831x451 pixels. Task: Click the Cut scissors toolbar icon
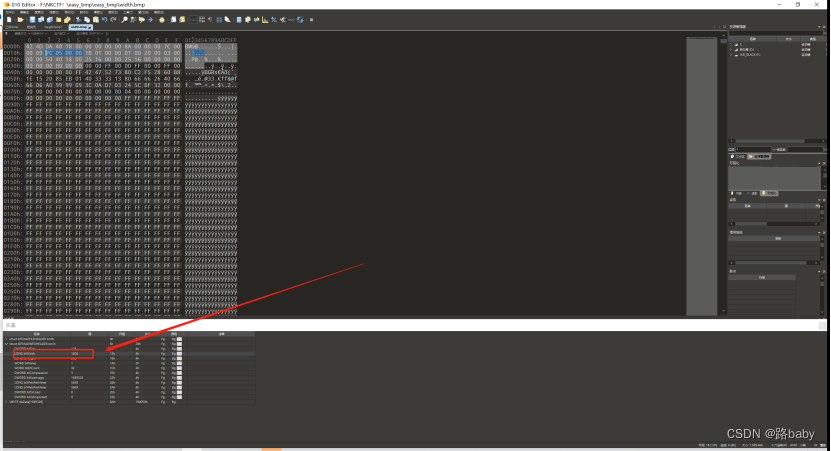[78, 20]
